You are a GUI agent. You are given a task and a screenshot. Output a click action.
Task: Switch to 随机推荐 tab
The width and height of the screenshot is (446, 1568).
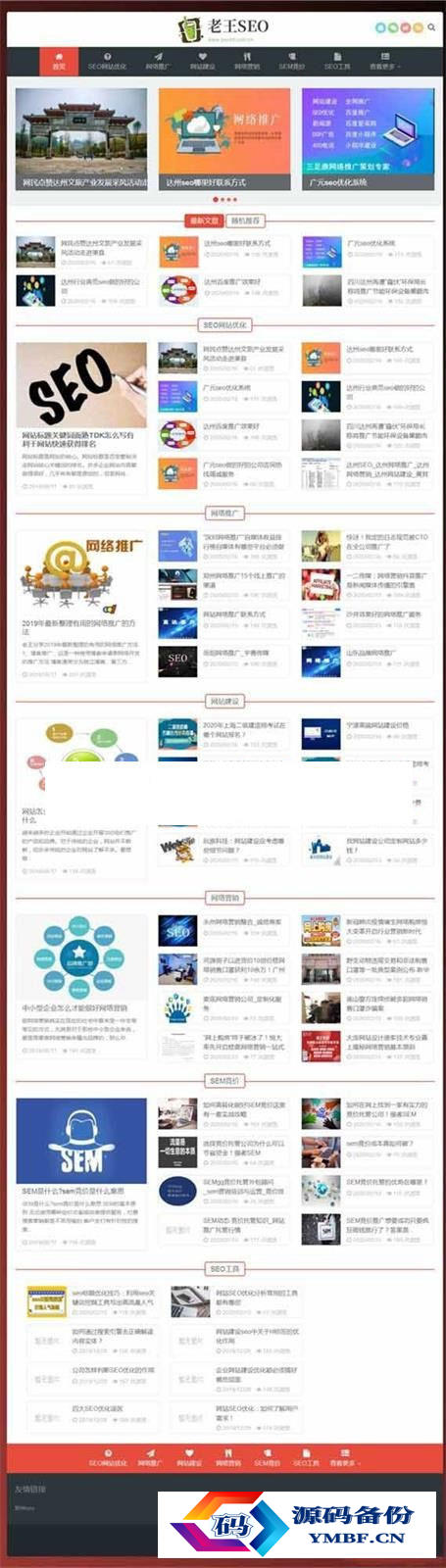click(243, 220)
